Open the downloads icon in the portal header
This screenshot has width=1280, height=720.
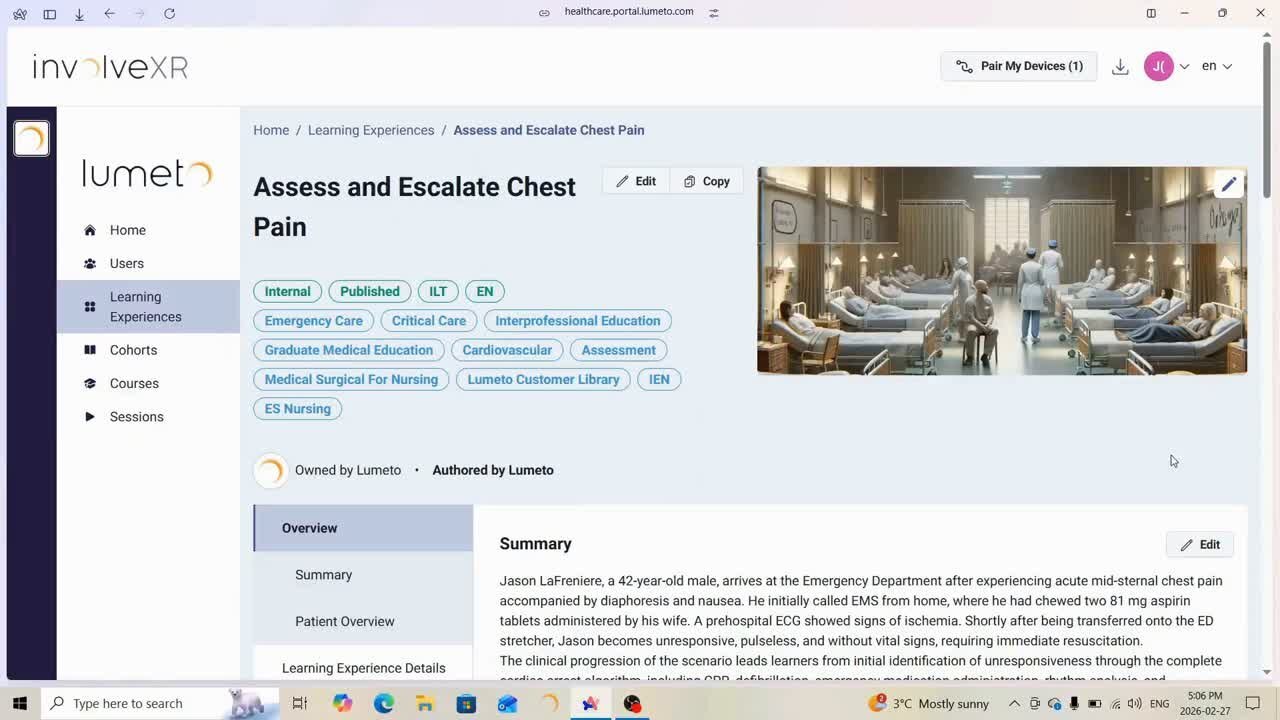click(1120, 66)
